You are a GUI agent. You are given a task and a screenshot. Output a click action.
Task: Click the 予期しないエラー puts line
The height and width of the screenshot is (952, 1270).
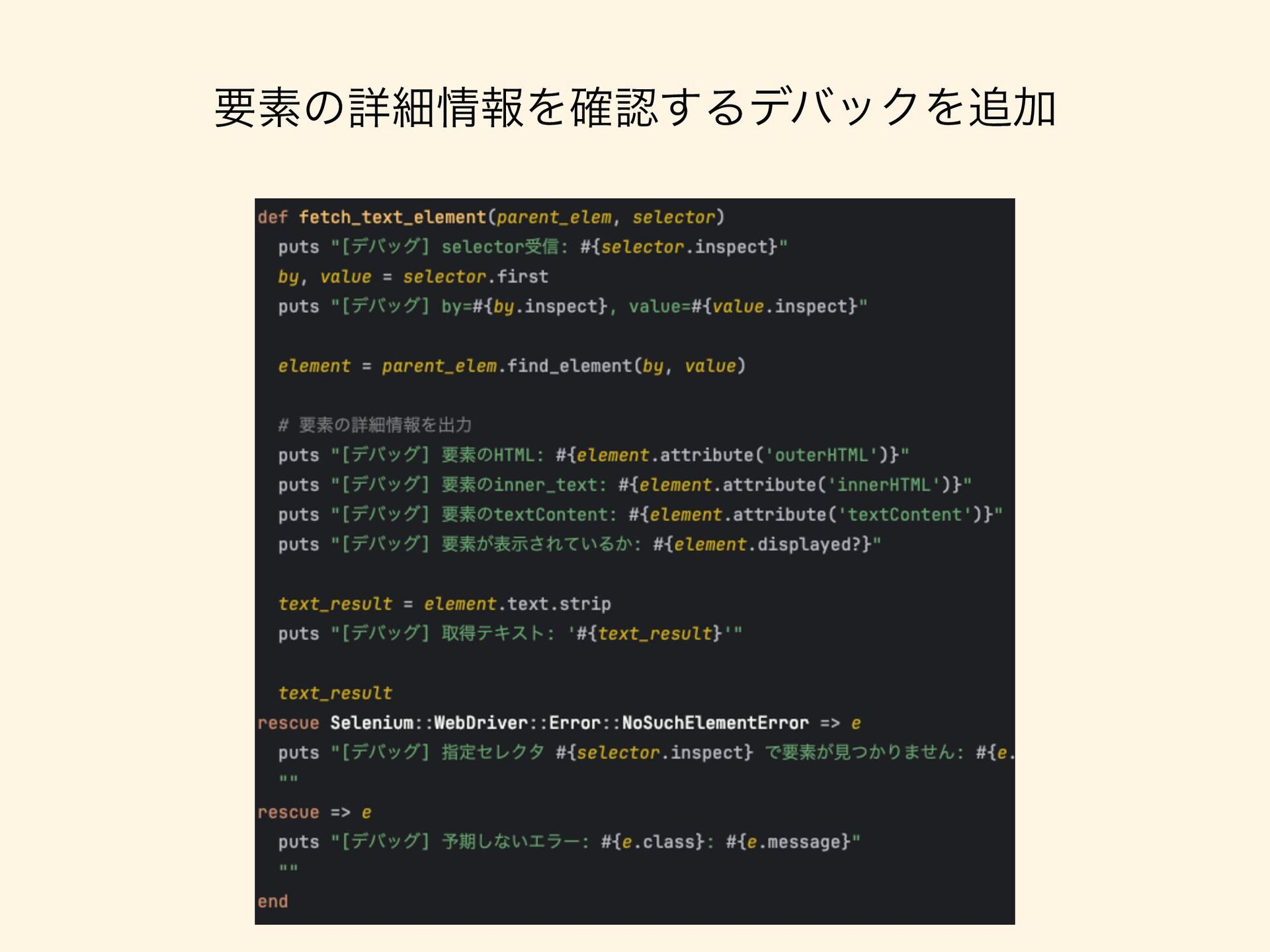tap(569, 842)
